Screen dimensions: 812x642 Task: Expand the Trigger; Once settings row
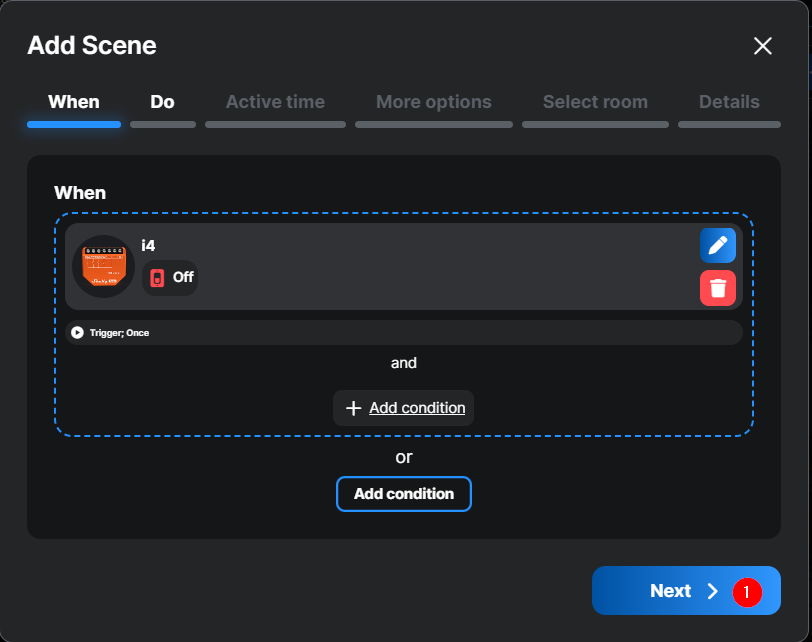tap(403, 332)
